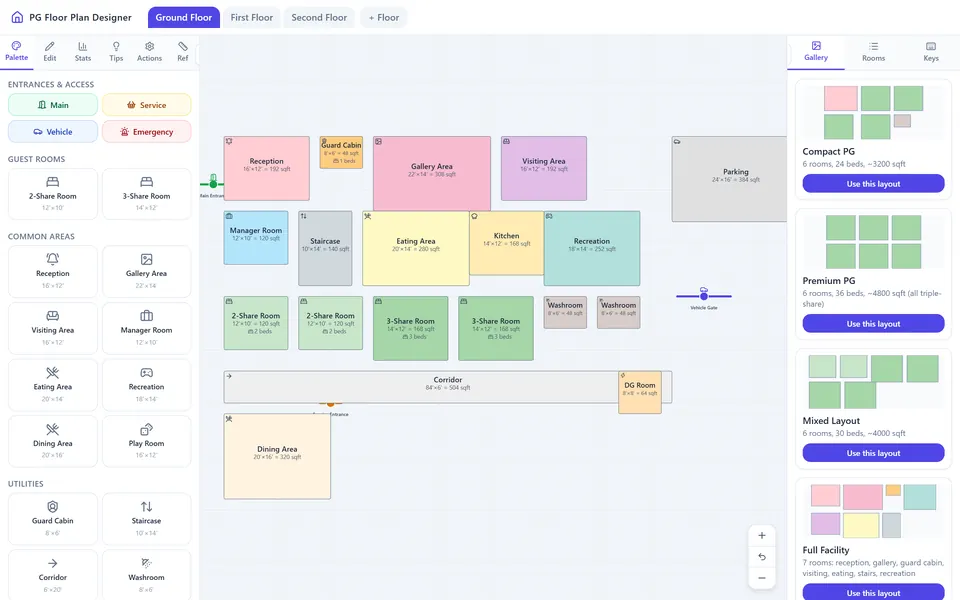This screenshot has height=600, width=960.
Task: Reset view with the undo arrow button
Action: tap(762, 557)
